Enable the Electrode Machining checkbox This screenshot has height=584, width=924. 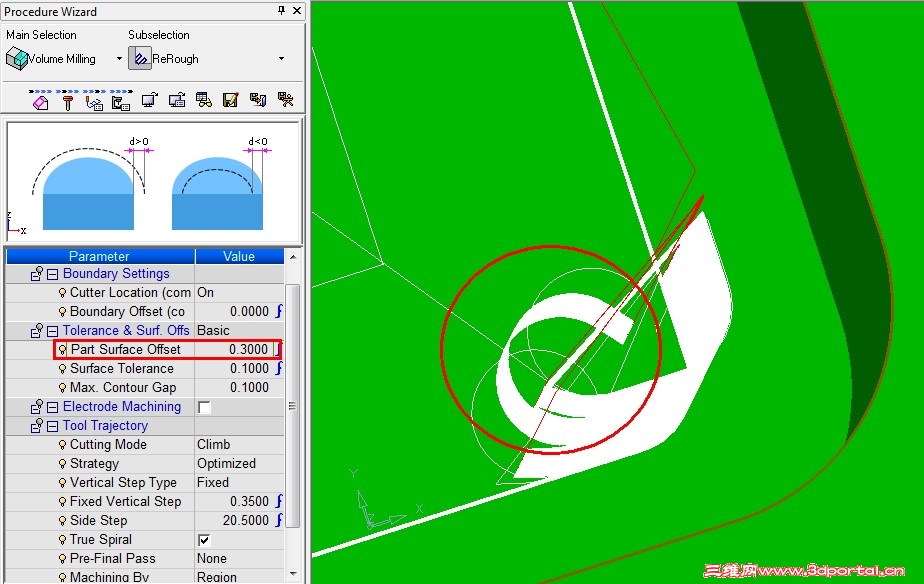[204, 407]
